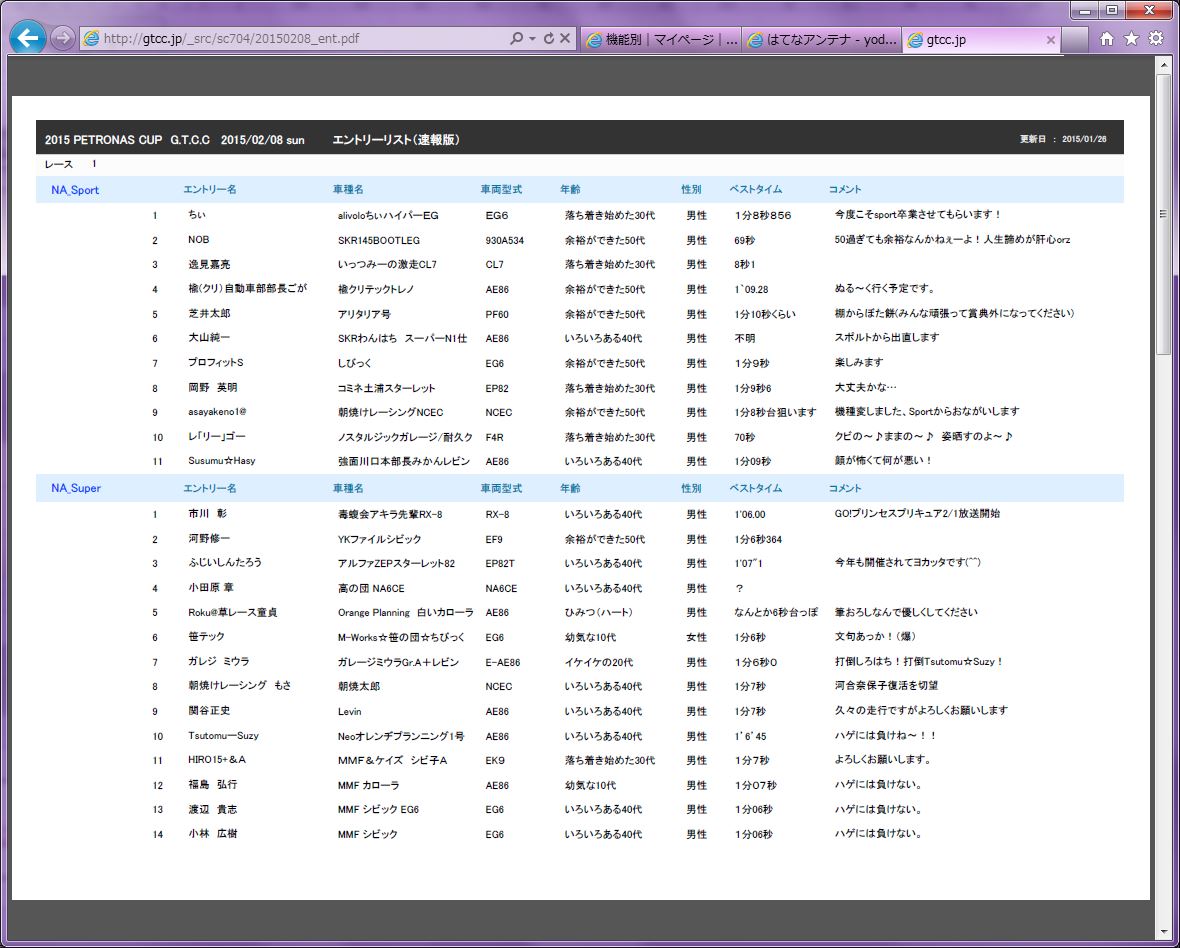Click entry name ふじいしんたろう

pyautogui.click(x=225, y=564)
